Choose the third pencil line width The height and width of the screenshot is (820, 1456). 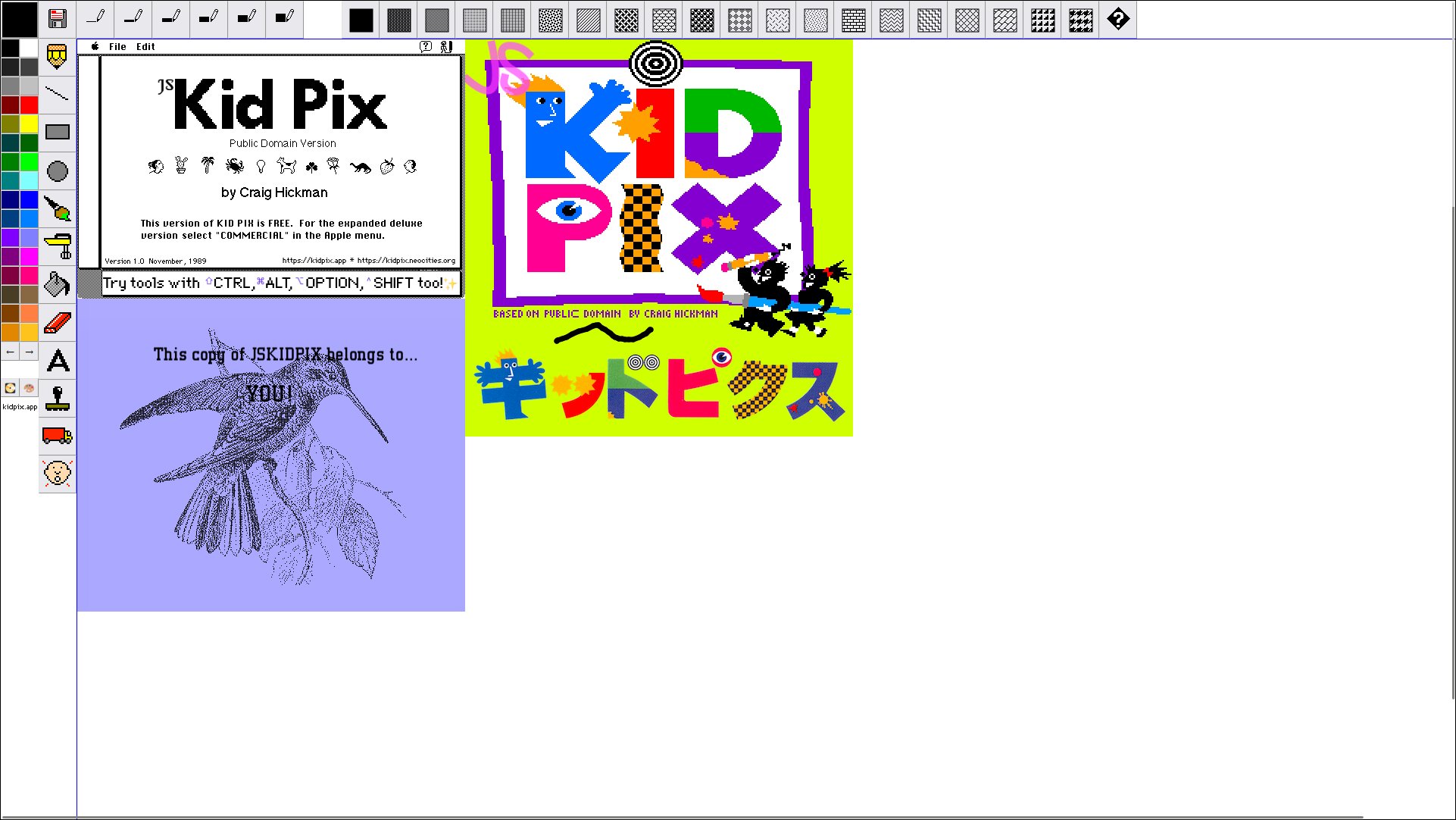click(x=171, y=19)
